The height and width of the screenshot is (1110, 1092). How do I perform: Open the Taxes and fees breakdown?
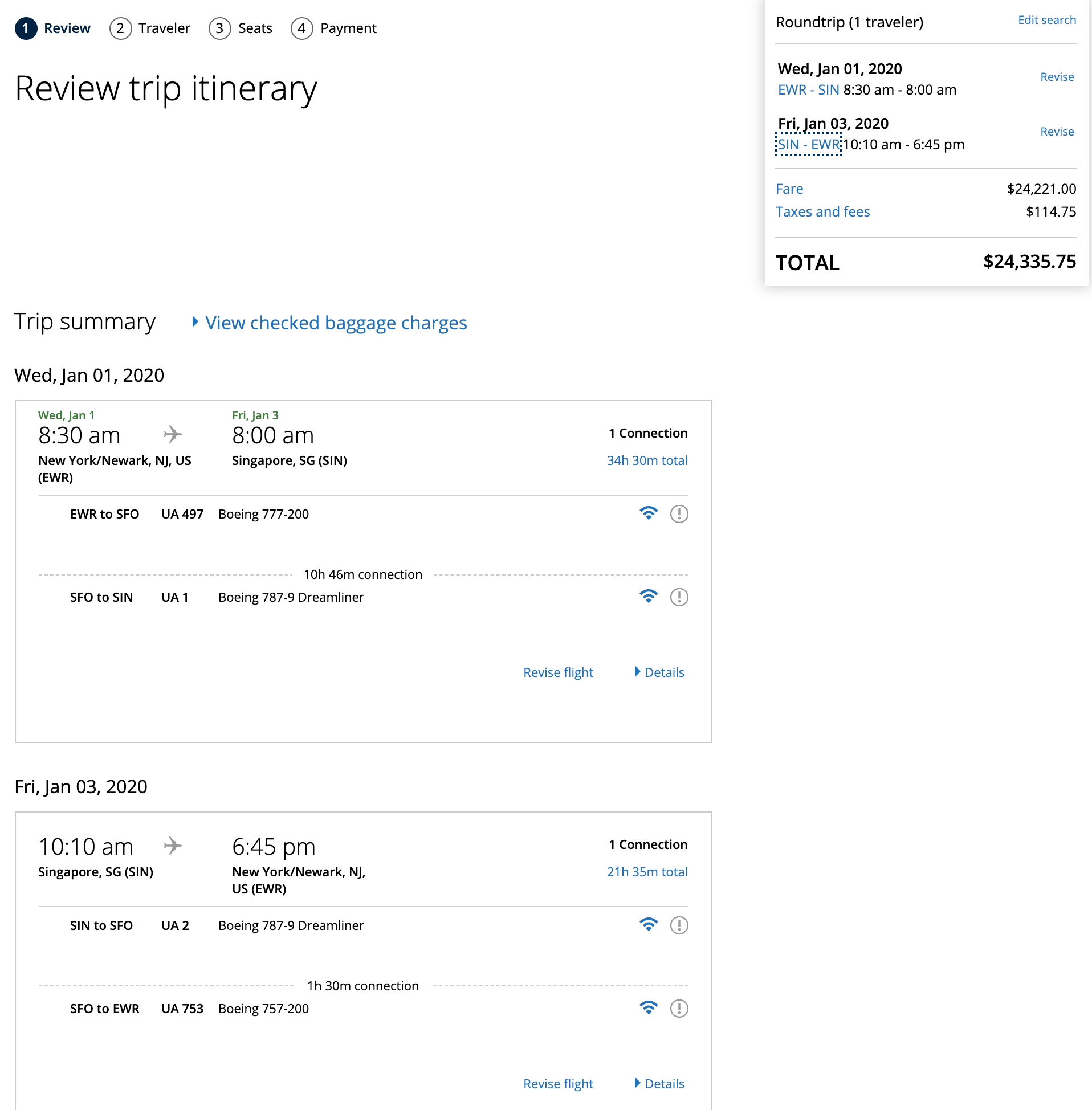822,211
